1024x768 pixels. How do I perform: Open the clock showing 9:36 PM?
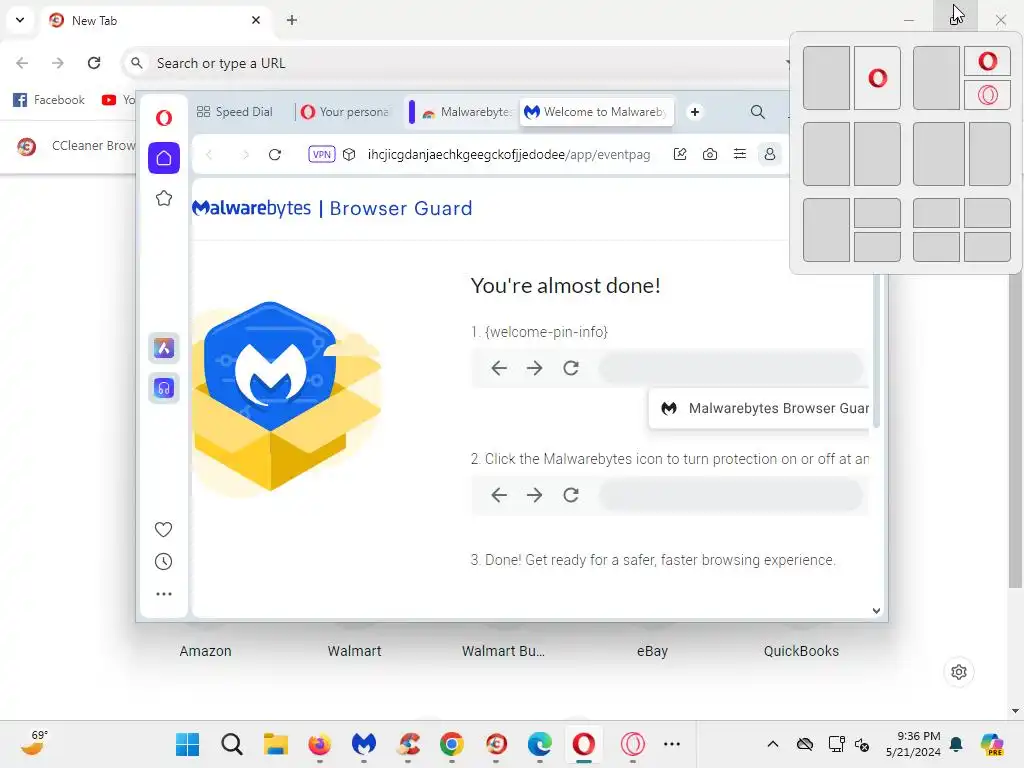point(913,744)
